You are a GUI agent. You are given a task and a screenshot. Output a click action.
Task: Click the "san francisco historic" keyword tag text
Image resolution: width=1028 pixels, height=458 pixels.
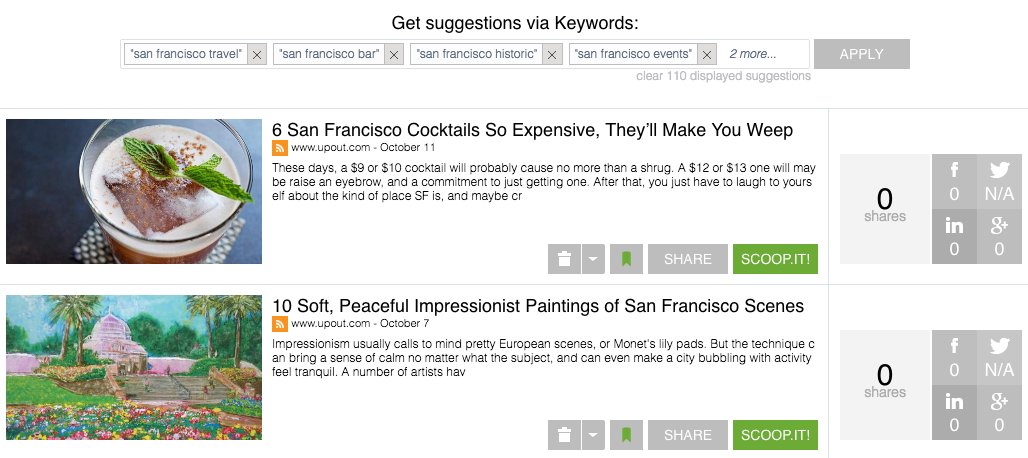477,54
